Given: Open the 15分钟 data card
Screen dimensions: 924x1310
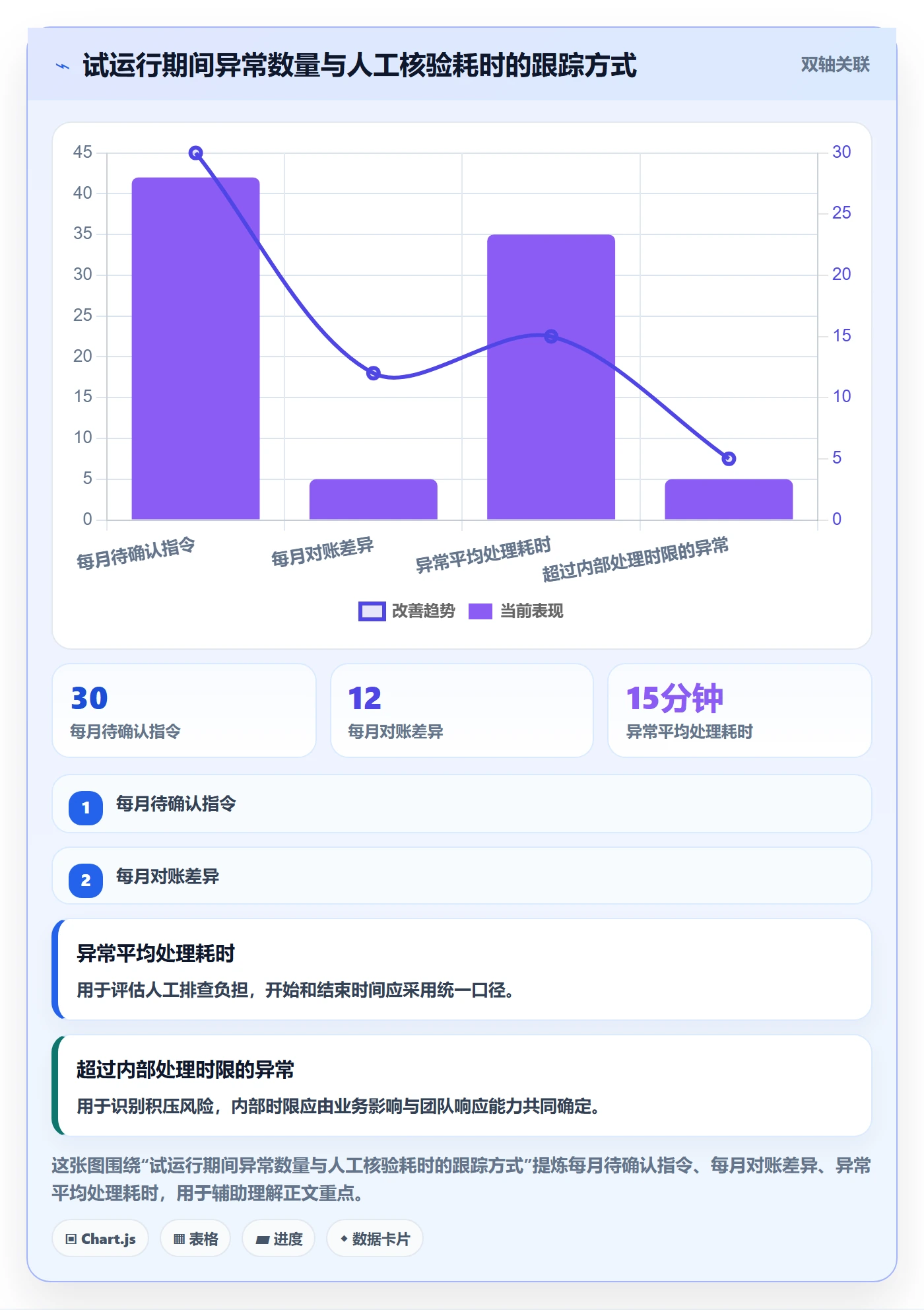Looking at the screenshot, I should click(740, 710).
